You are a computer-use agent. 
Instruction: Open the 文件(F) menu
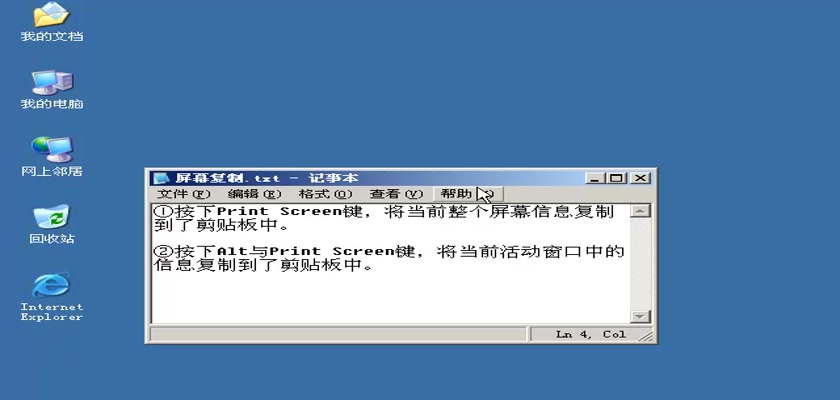point(183,194)
